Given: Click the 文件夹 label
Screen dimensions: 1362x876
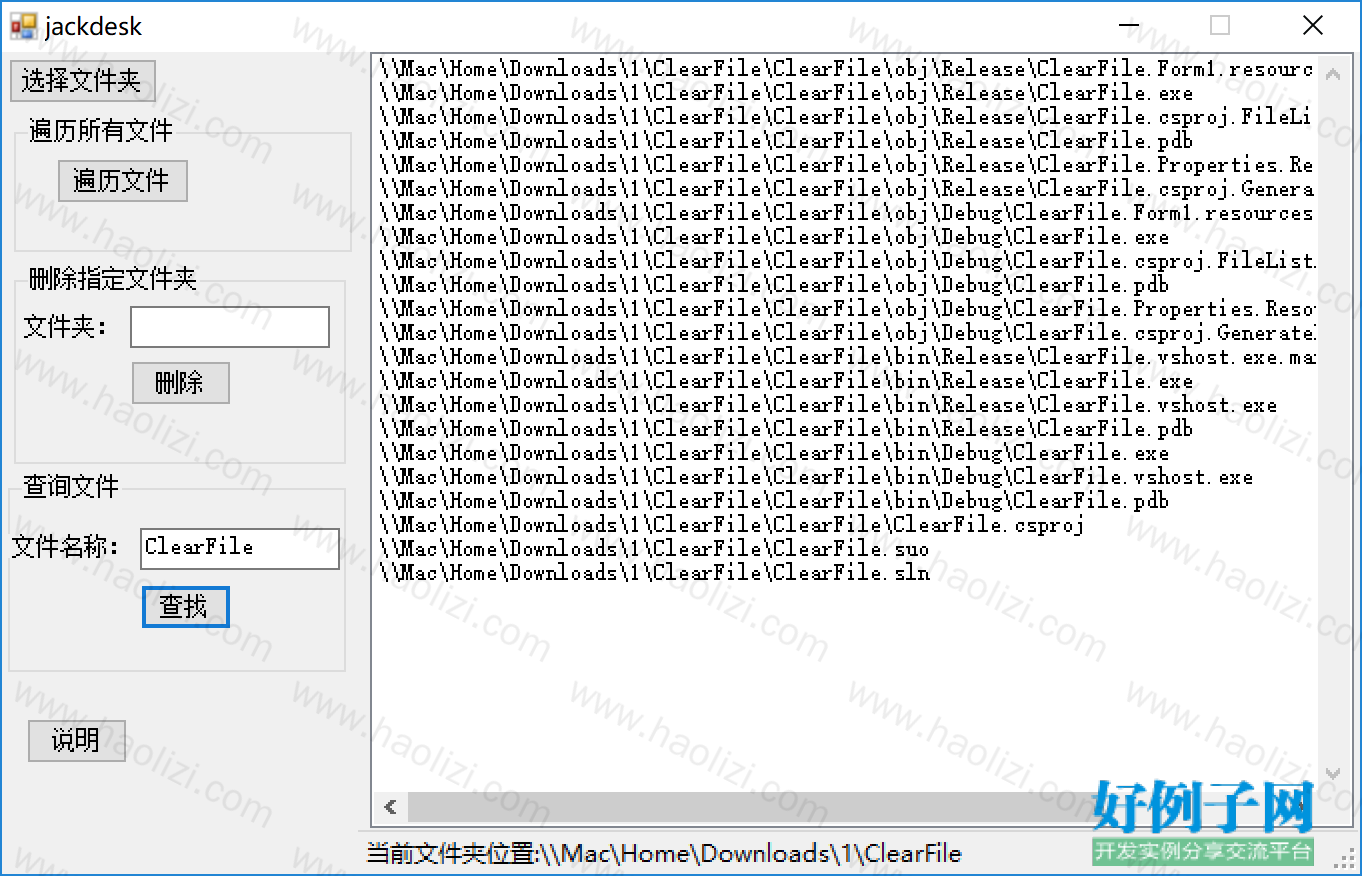Looking at the screenshot, I should pos(65,326).
